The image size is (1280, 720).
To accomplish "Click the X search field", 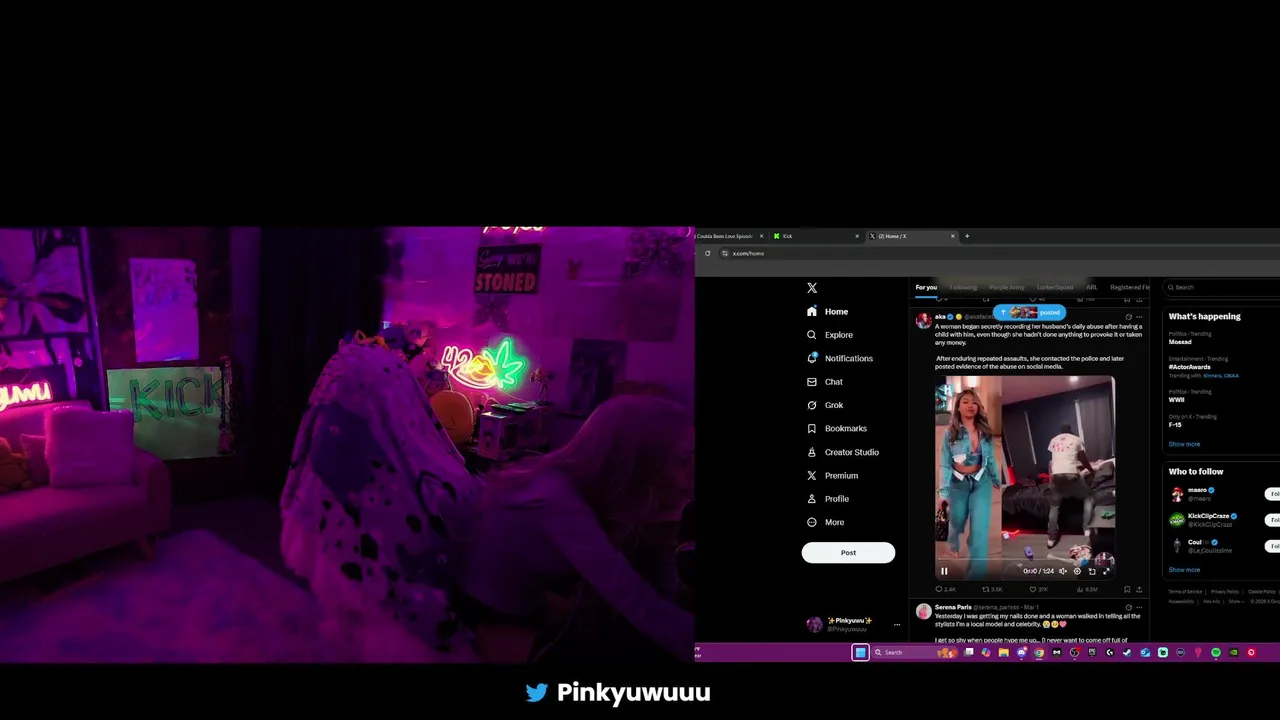I will point(1225,288).
